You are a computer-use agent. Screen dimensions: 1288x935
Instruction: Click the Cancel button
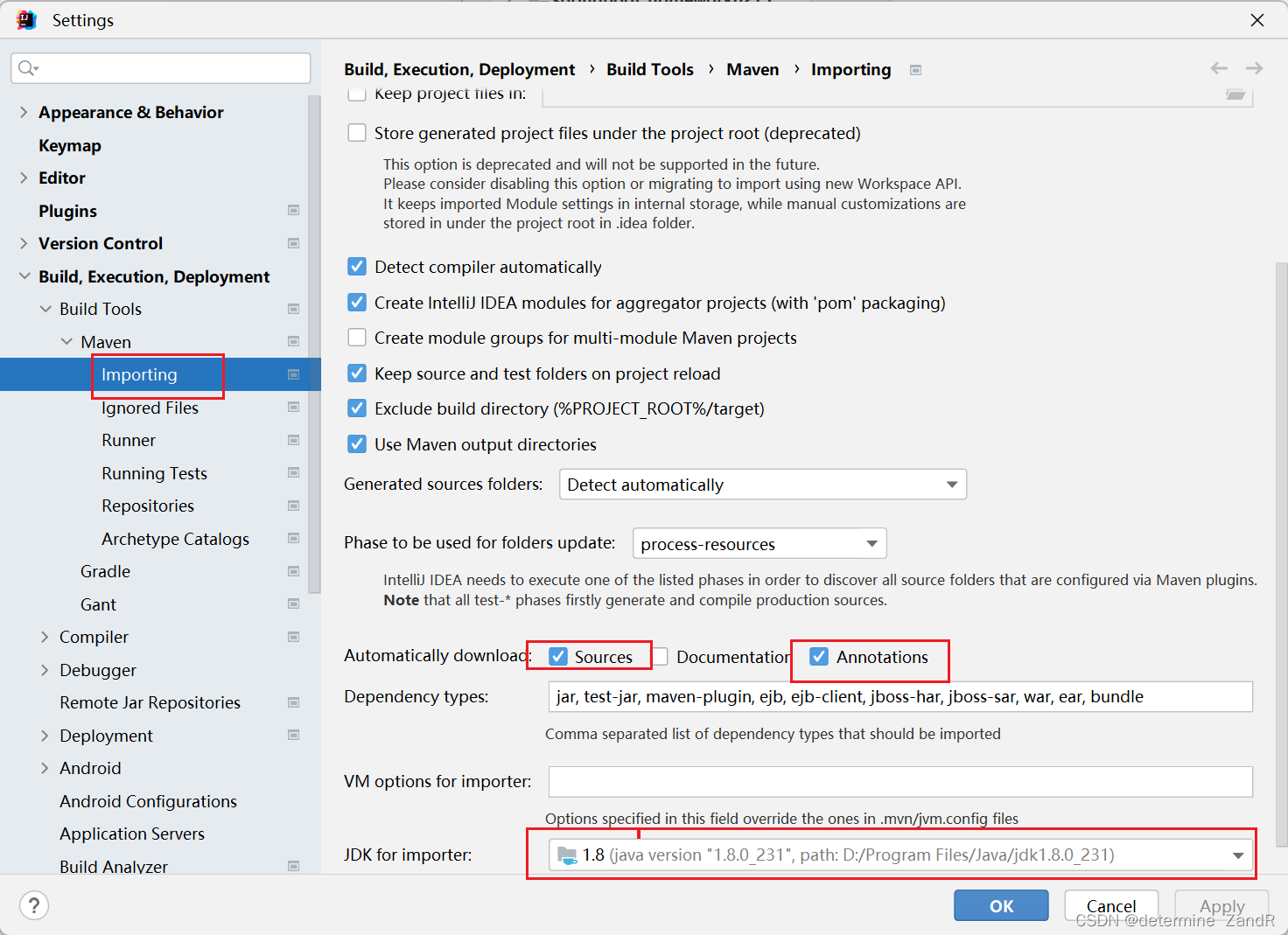point(1111,906)
